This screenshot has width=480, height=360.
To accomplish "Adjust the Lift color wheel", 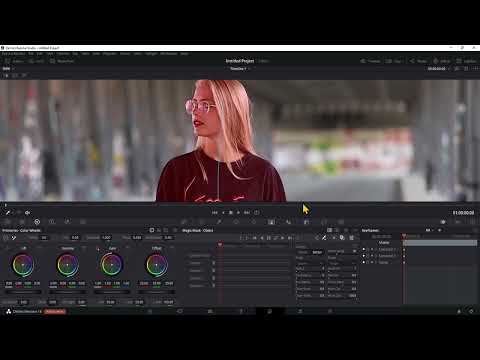I will 23,265.
